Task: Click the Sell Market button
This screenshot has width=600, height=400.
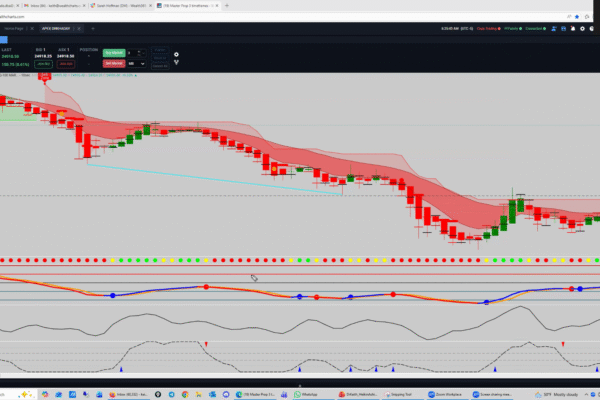Action: click(x=113, y=63)
